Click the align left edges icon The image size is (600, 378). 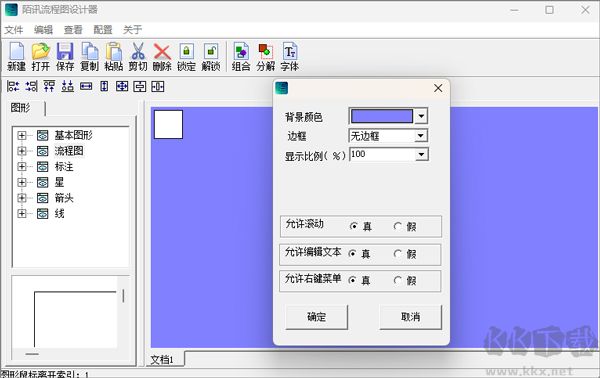13,86
